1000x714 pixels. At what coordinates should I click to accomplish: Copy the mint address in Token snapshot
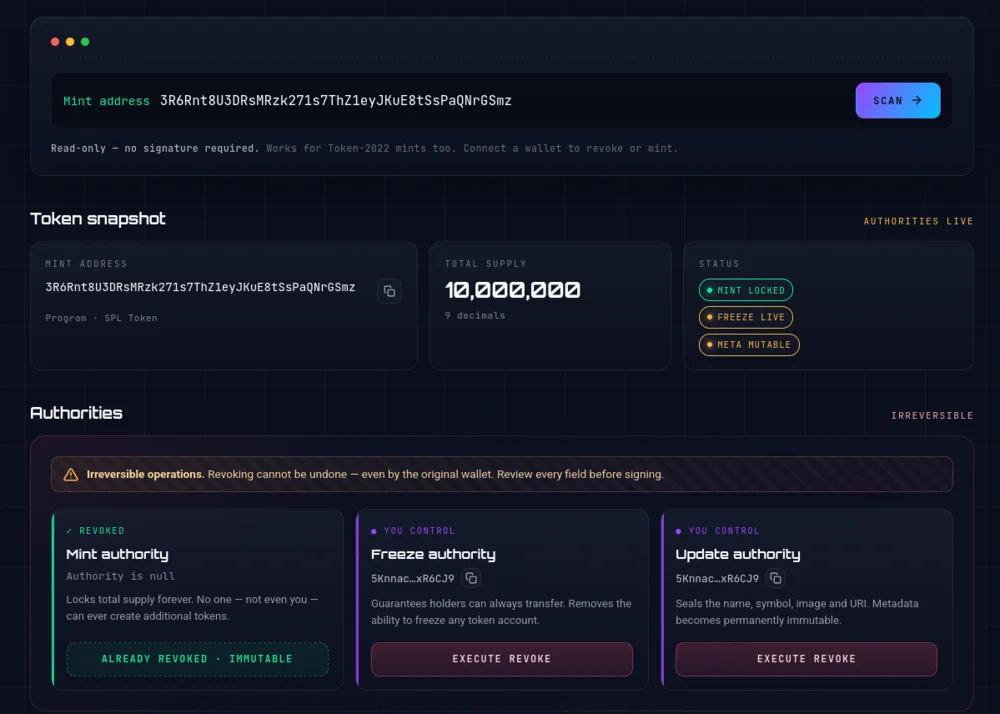(x=389, y=291)
